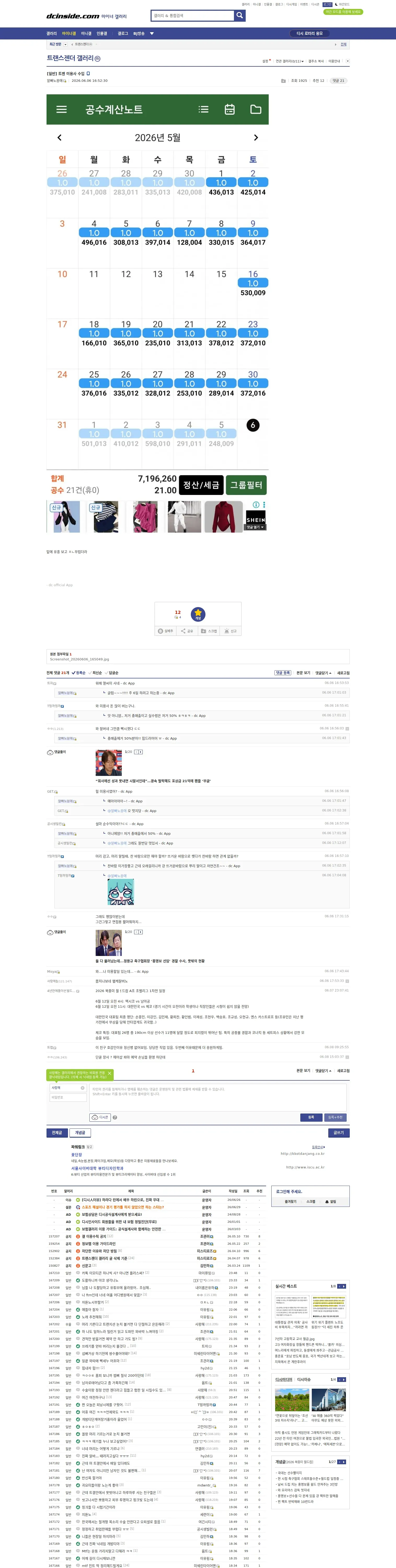This screenshot has height=1568, width=396.
Task: Scrap the post with the 스크랩 button
Action: (209, 631)
